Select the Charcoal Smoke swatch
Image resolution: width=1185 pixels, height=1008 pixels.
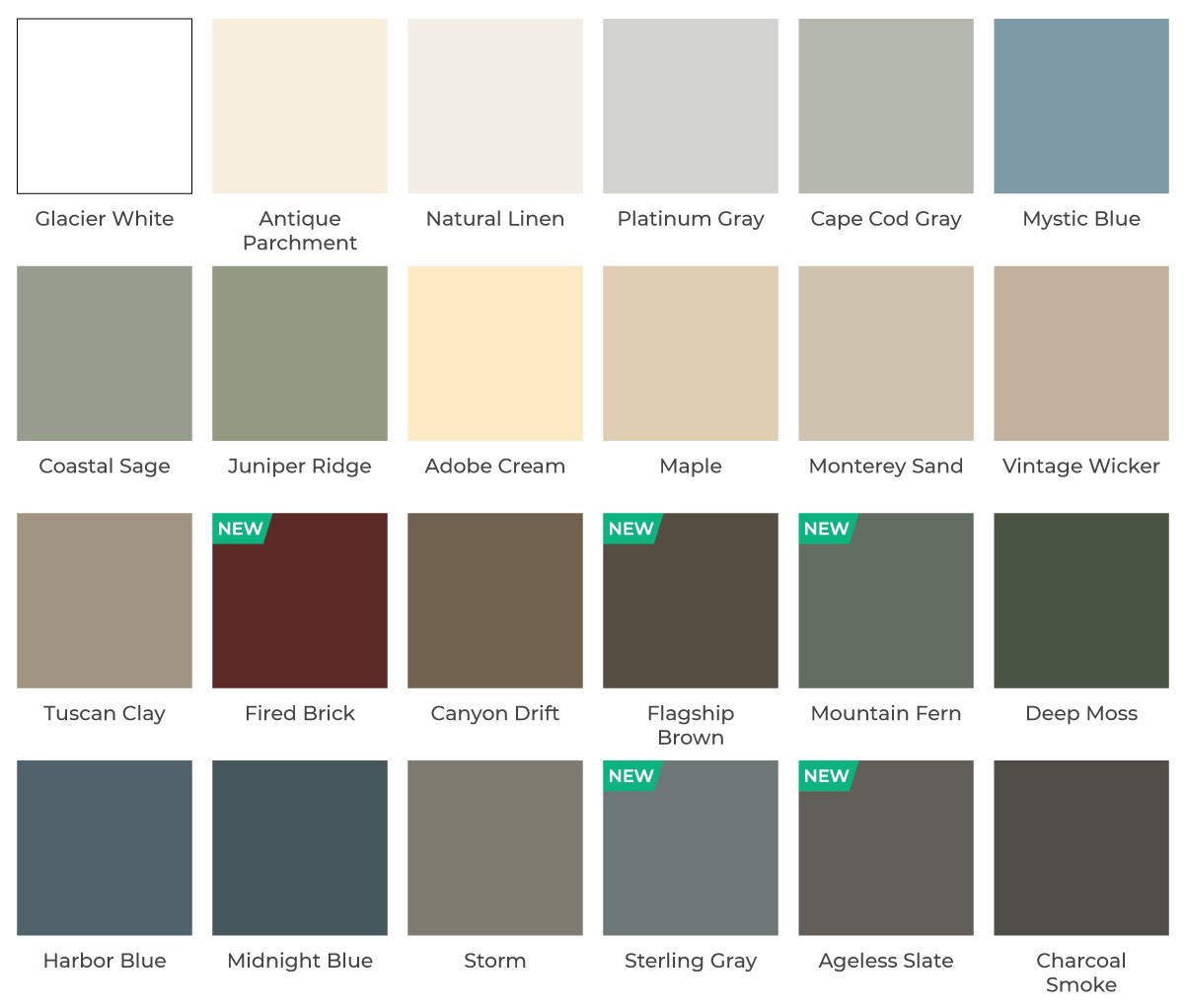click(x=1080, y=847)
